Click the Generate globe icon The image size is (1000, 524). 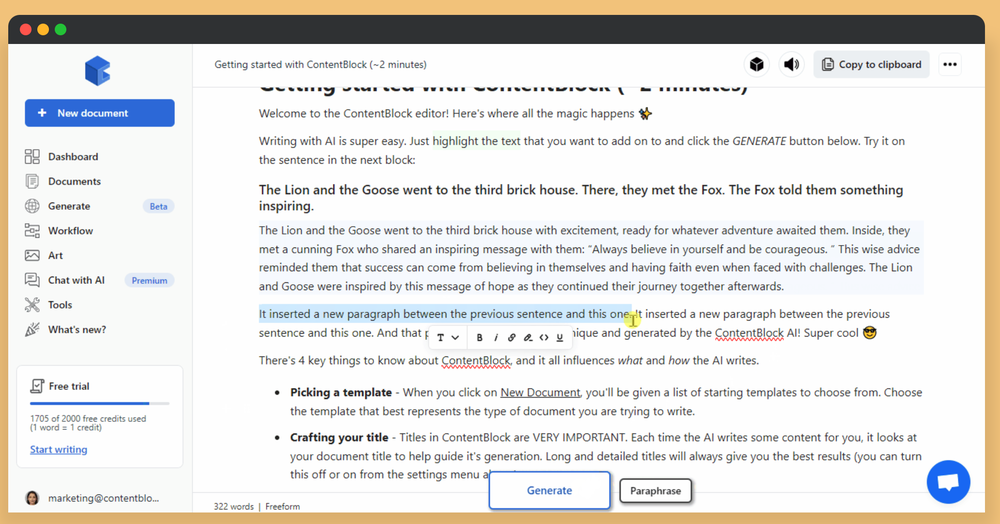point(32,207)
